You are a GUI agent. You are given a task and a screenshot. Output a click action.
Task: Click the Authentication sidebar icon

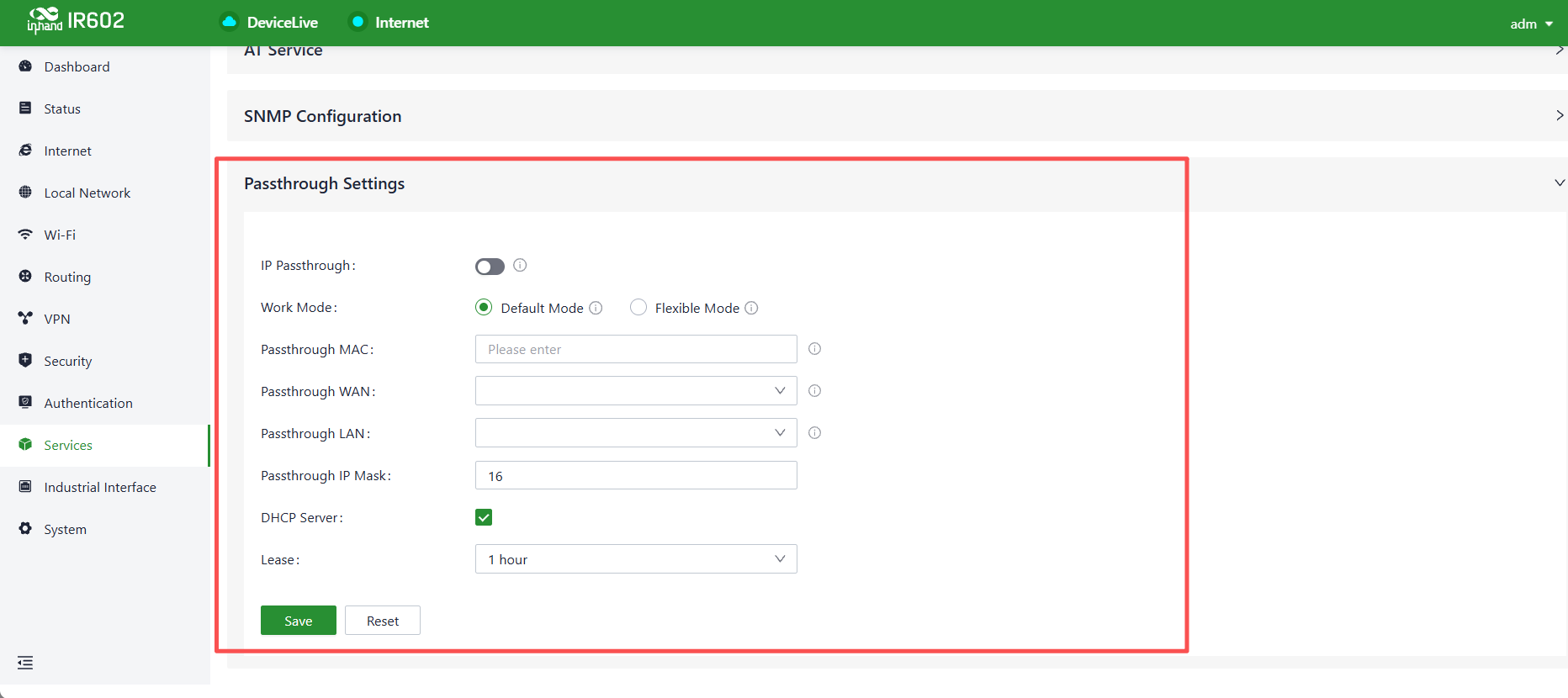pos(25,403)
